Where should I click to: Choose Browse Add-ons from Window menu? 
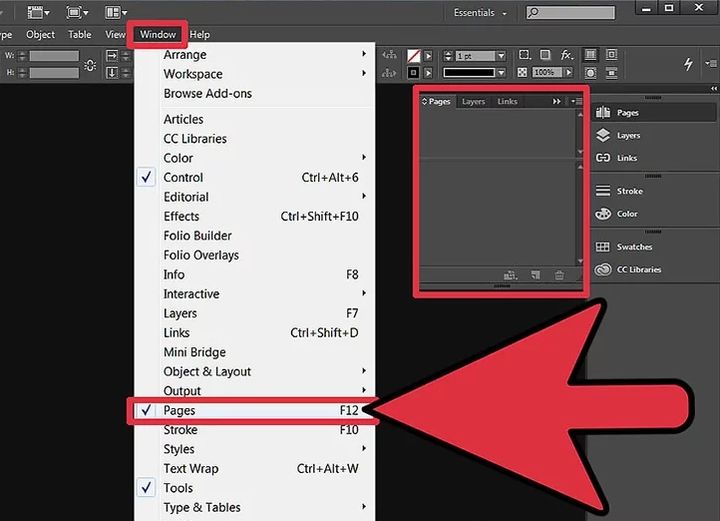point(255,94)
